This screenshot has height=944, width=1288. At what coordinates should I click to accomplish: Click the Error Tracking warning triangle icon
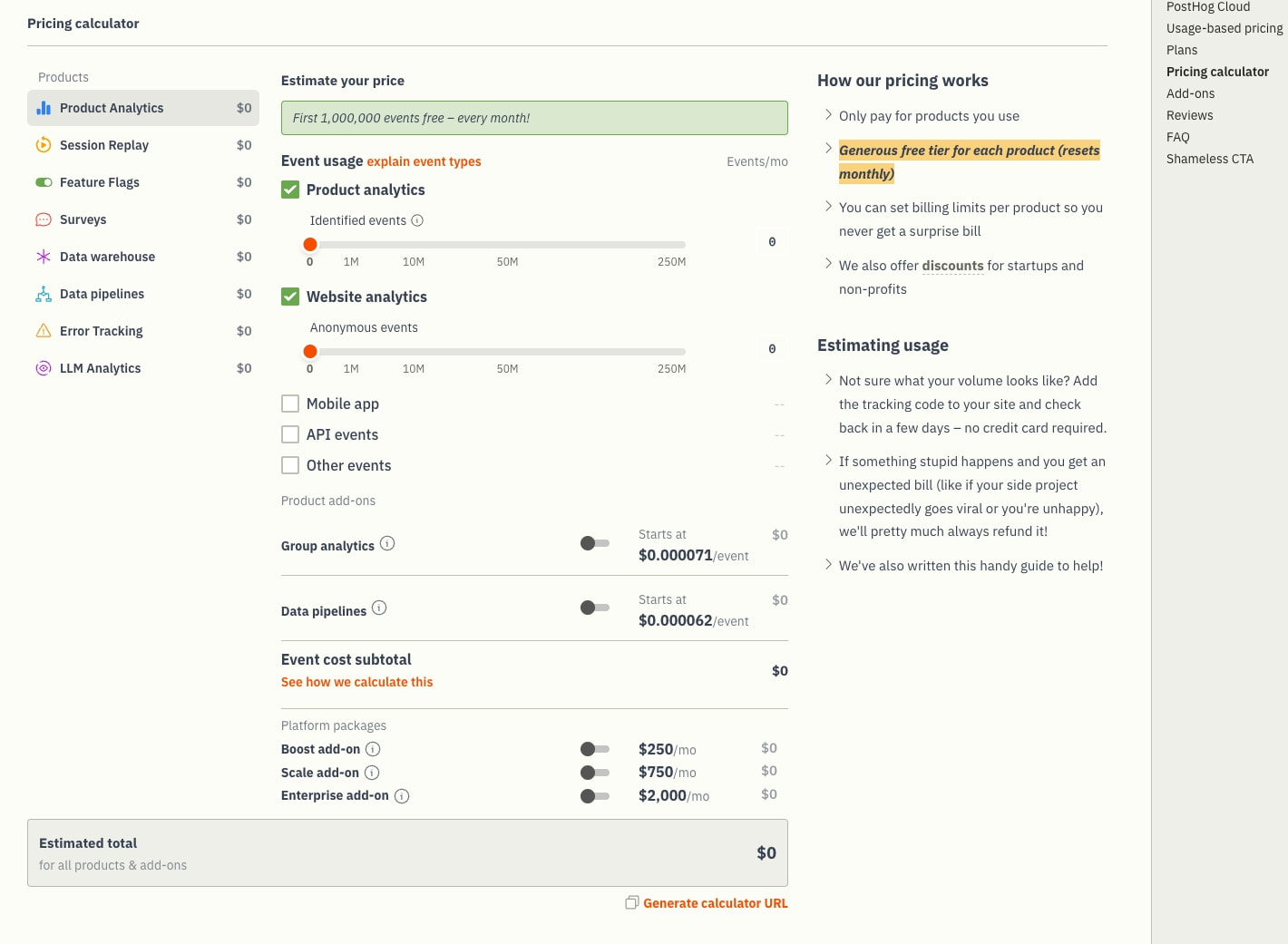point(44,331)
